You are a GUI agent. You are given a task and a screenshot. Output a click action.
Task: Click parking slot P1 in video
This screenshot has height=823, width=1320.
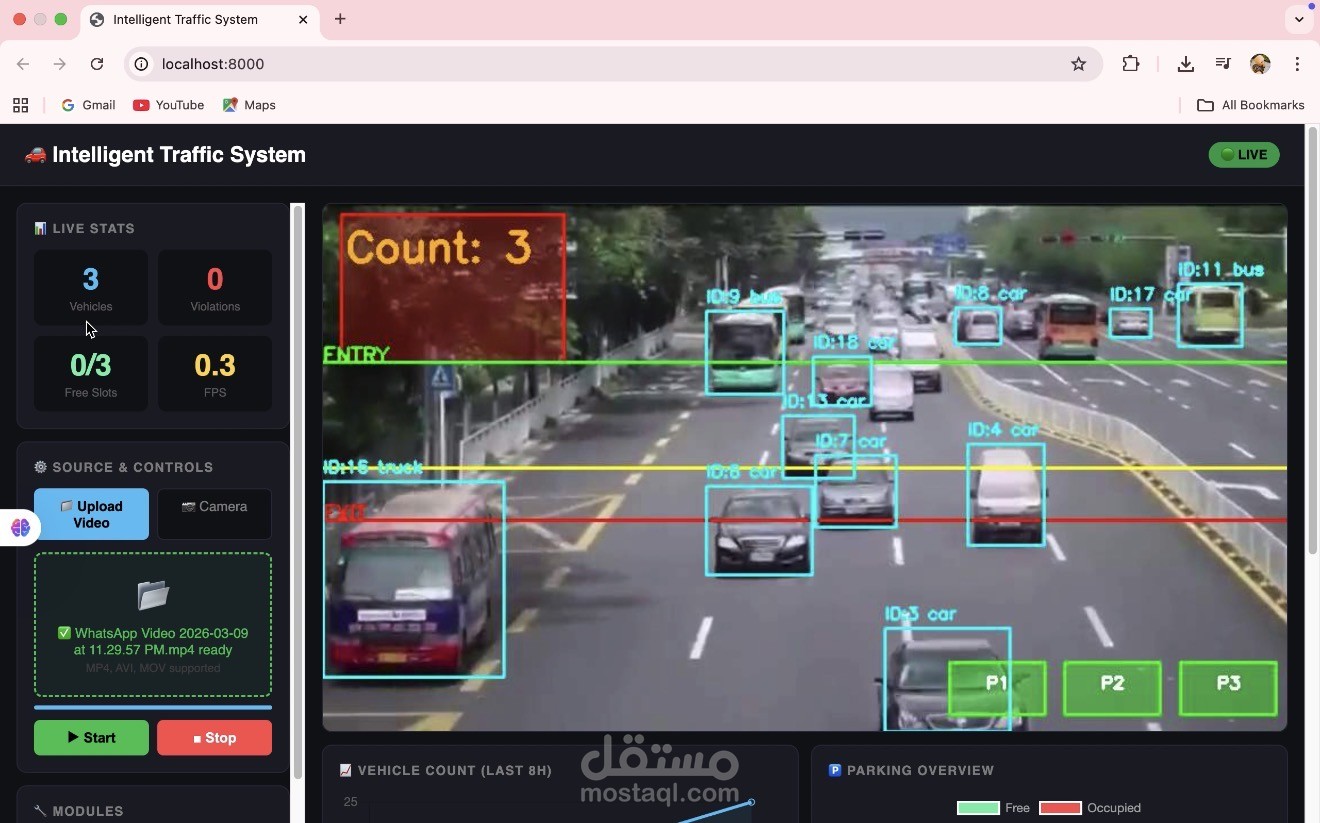click(997, 688)
